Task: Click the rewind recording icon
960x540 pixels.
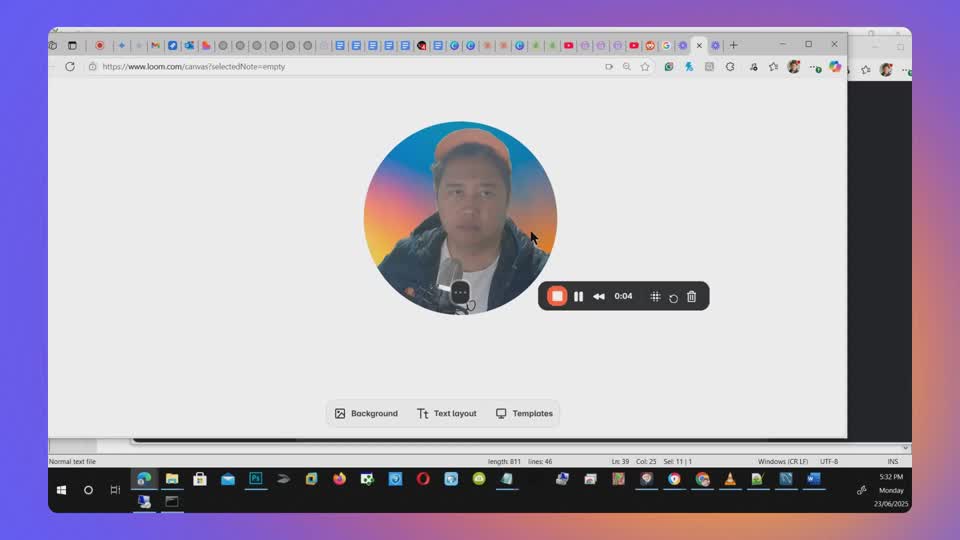Action: pyautogui.click(x=598, y=296)
